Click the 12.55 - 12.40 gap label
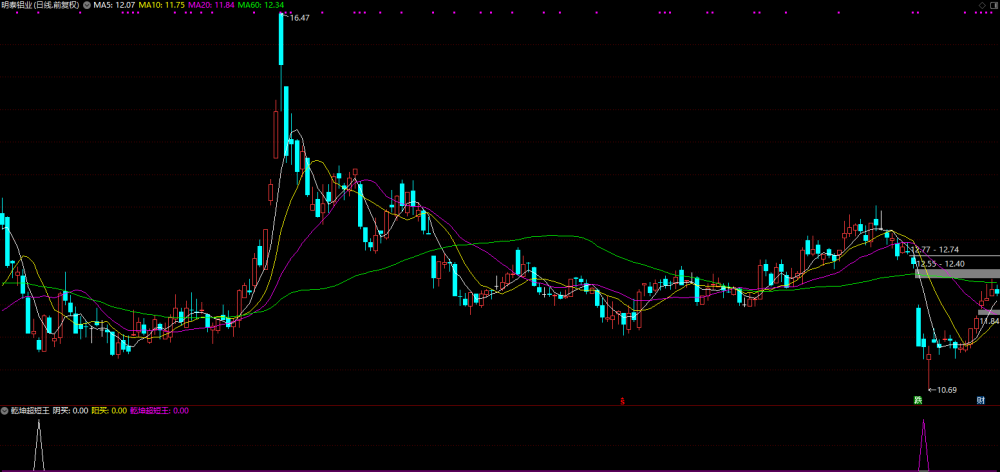The width and height of the screenshot is (1000, 472). (x=941, y=263)
